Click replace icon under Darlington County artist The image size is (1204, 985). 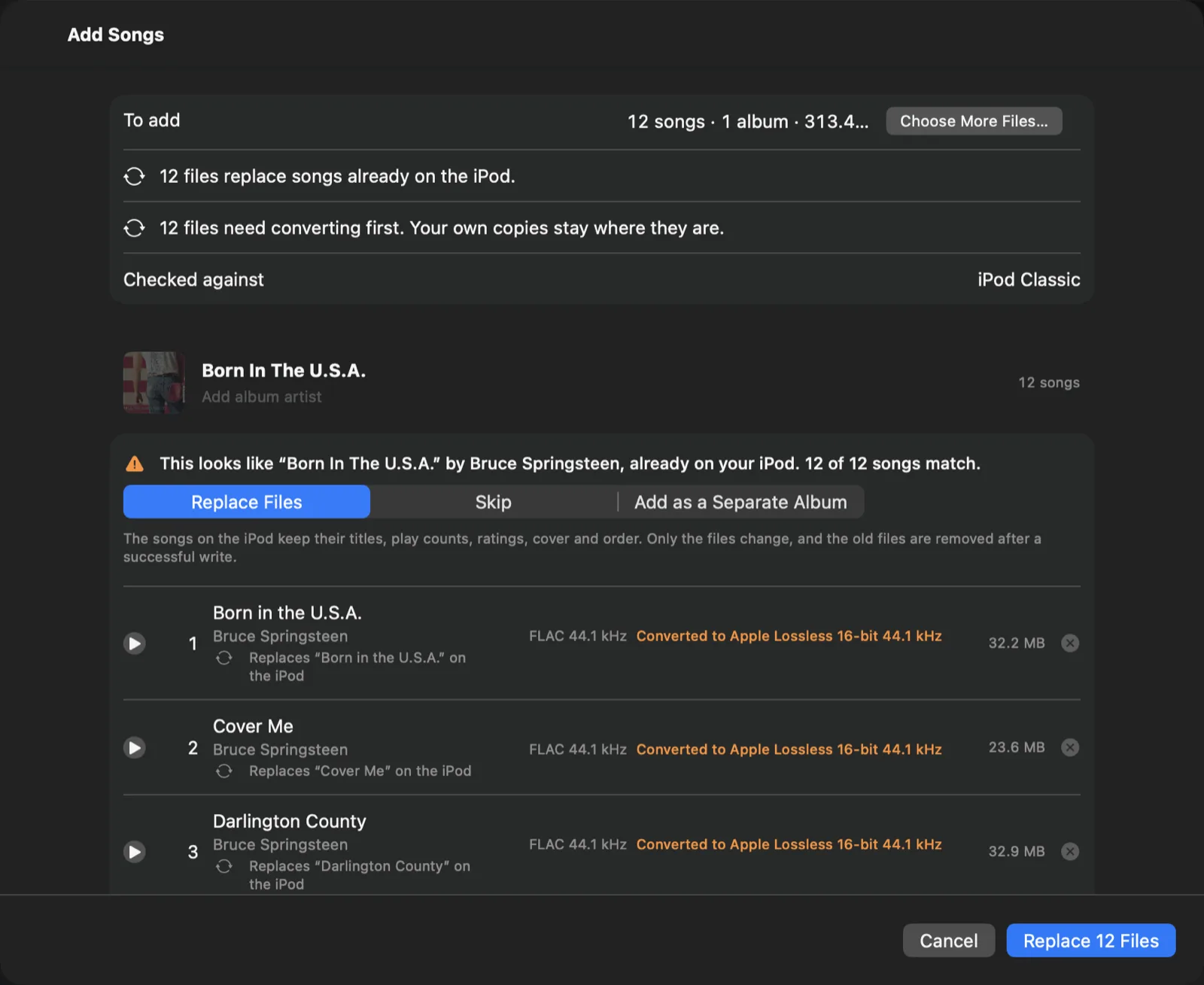coord(224,866)
